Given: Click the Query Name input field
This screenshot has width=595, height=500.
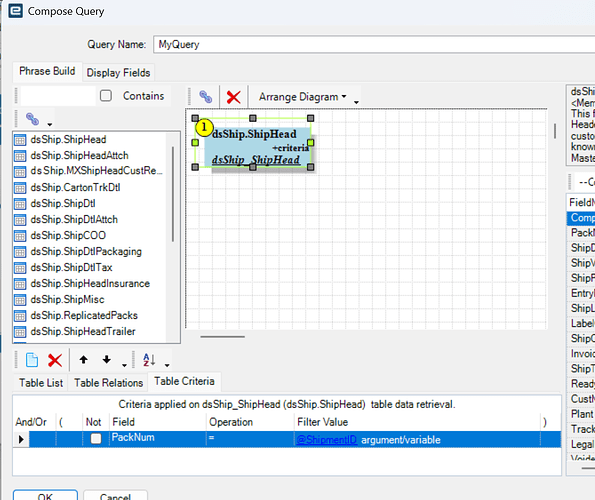Looking at the screenshot, I should click(x=374, y=44).
